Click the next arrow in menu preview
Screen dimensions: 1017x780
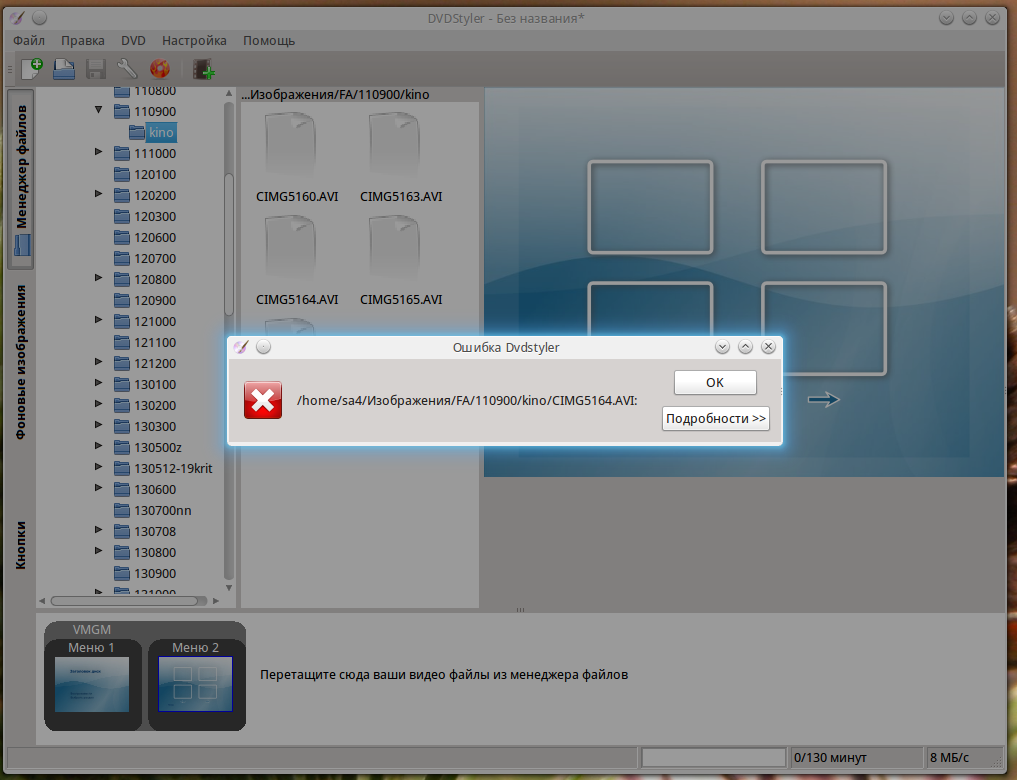point(824,400)
